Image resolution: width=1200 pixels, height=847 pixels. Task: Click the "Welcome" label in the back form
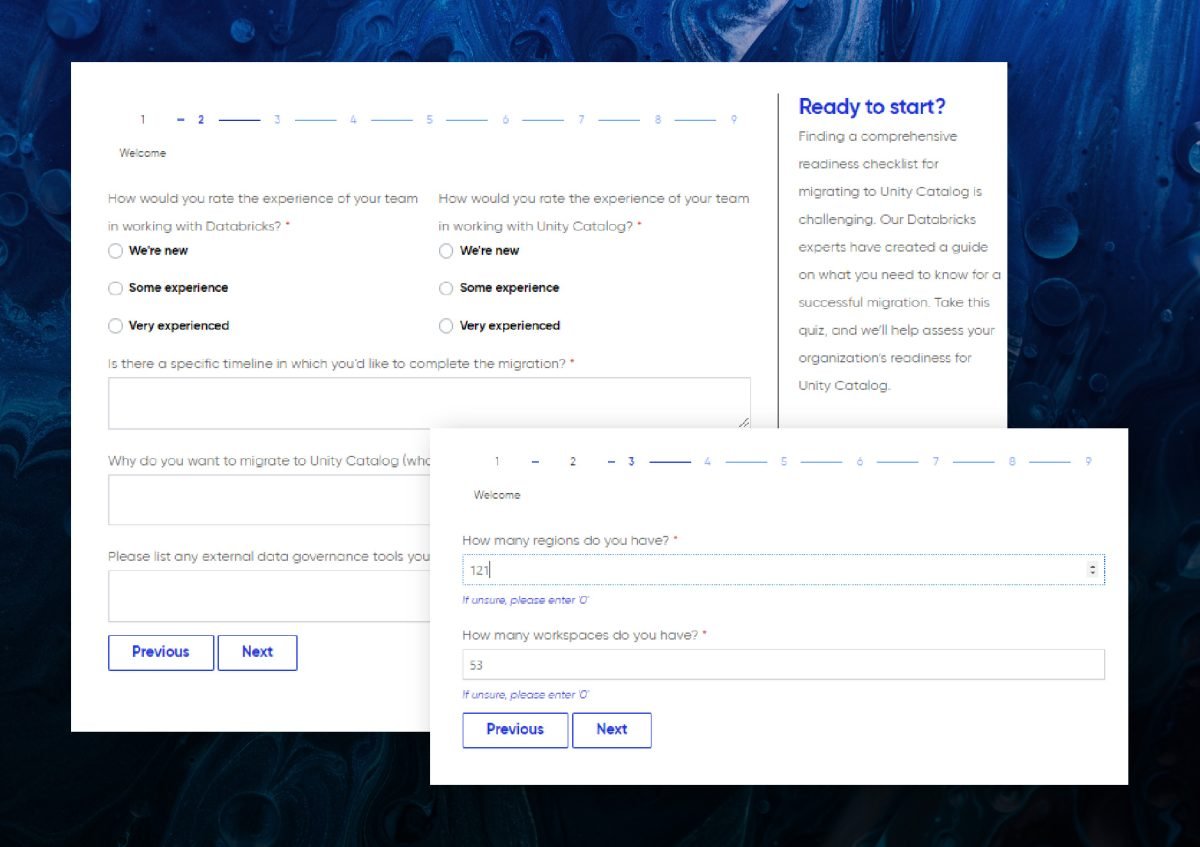coord(143,154)
